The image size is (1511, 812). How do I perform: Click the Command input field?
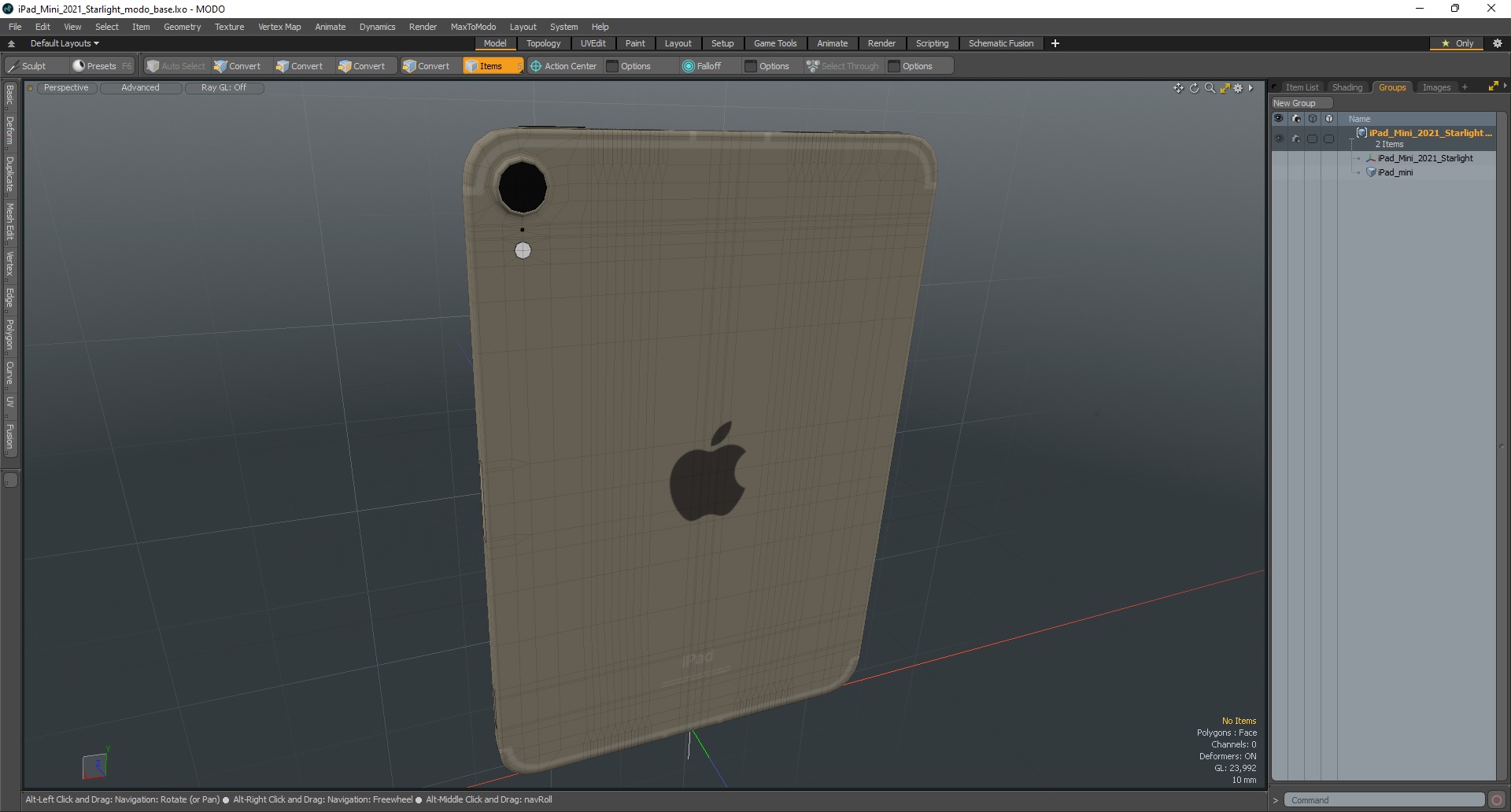[x=1384, y=800]
